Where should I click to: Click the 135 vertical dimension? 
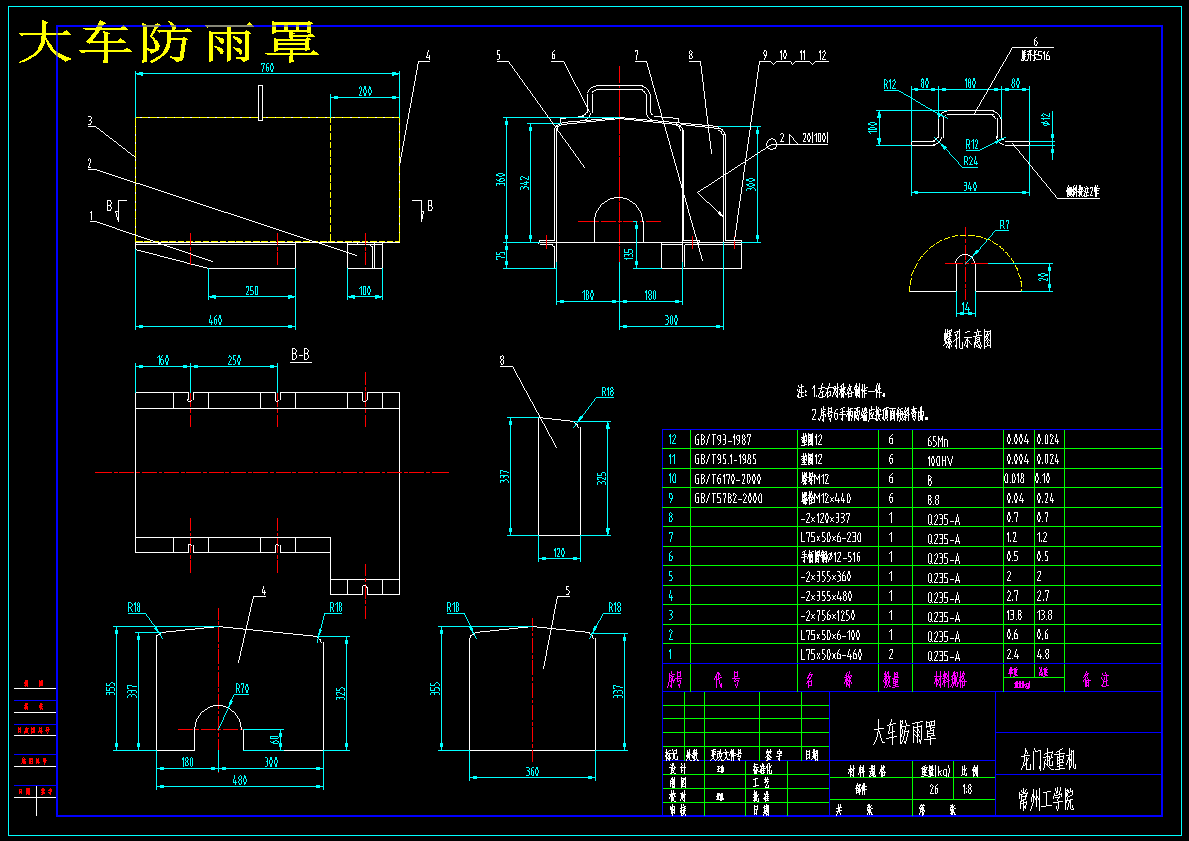628,255
